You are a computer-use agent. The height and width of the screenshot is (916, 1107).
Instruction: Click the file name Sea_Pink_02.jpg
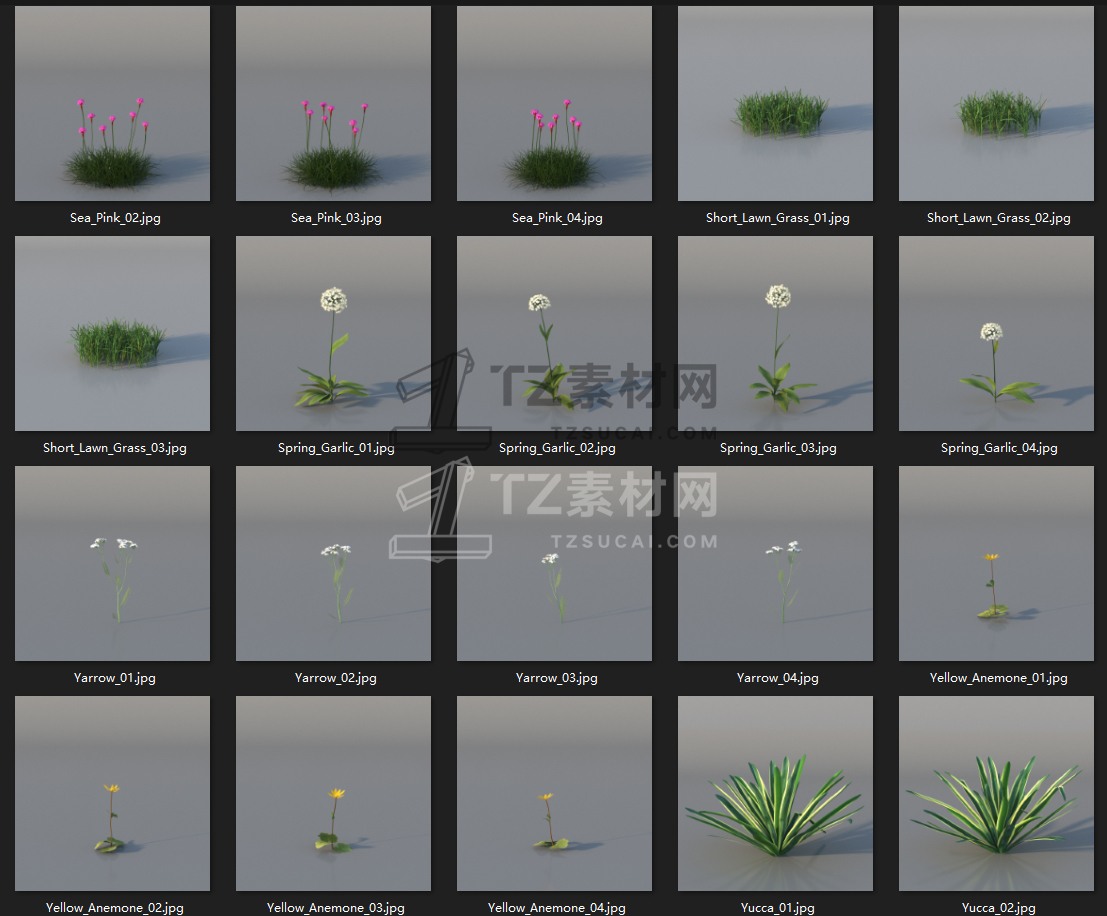(115, 218)
